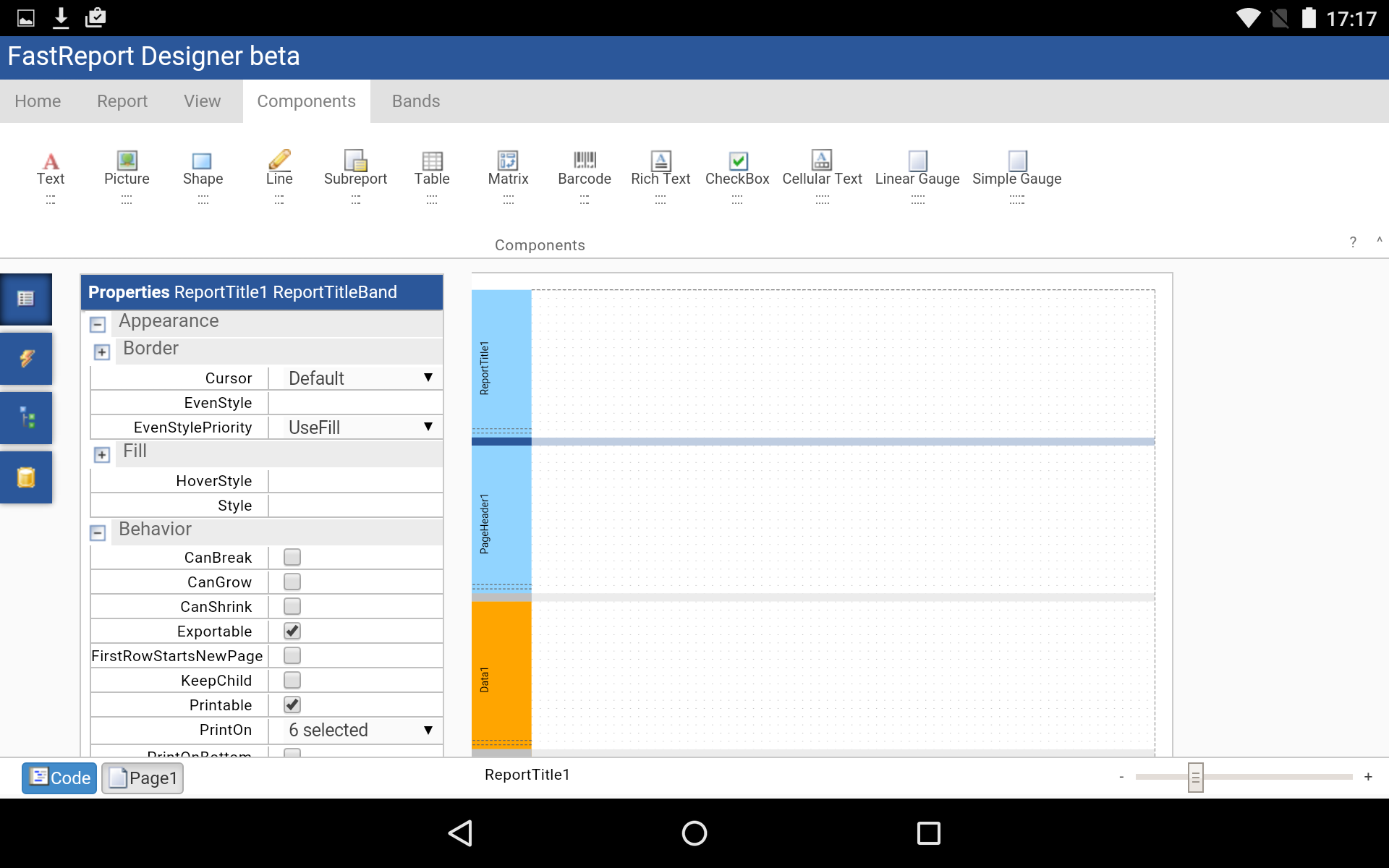Open the data sources sidebar panel

[26, 477]
